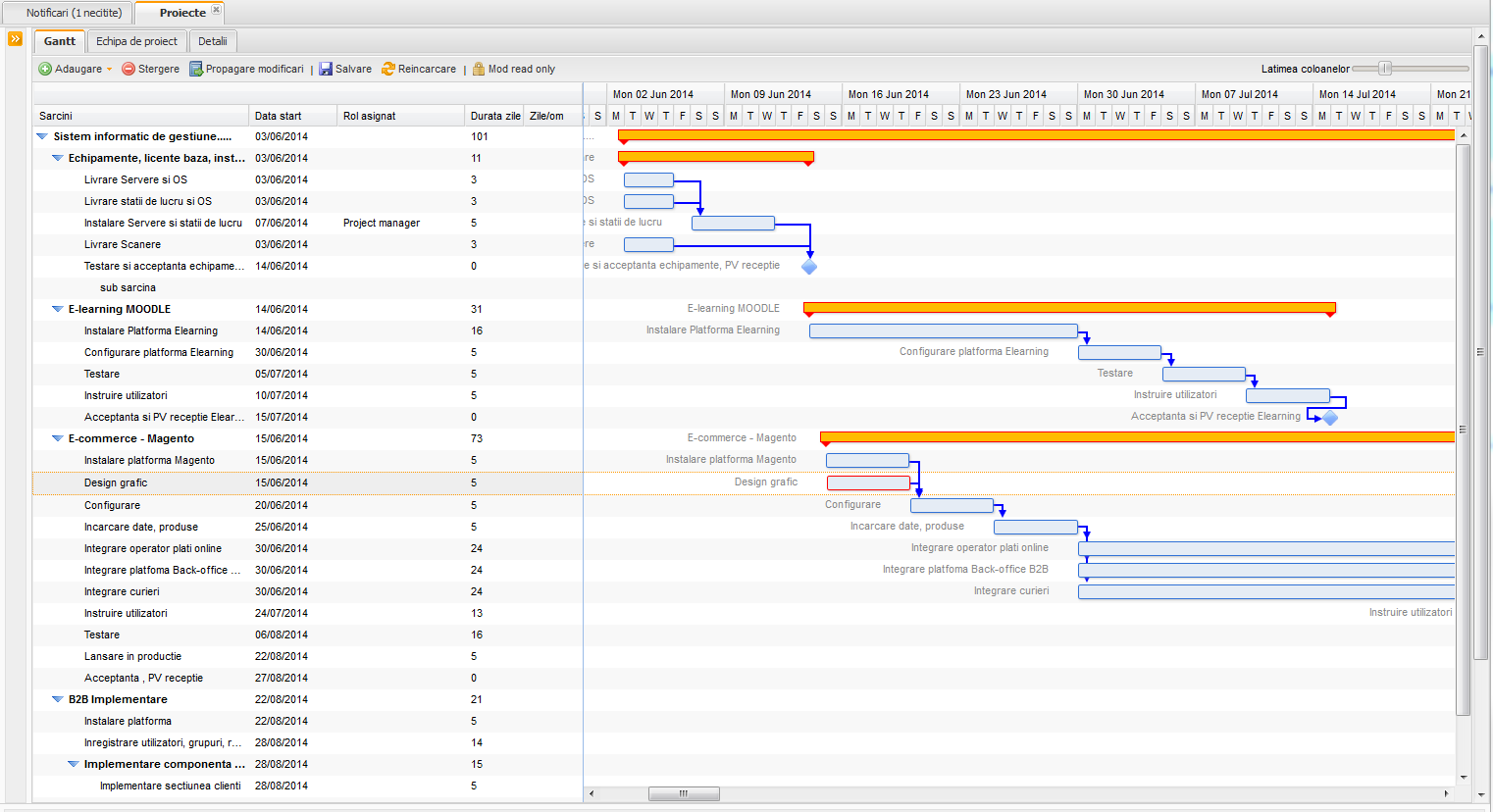The height and width of the screenshot is (812, 1493).
Task: Sort by the Data start column header
Action: [x=292, y=116]
